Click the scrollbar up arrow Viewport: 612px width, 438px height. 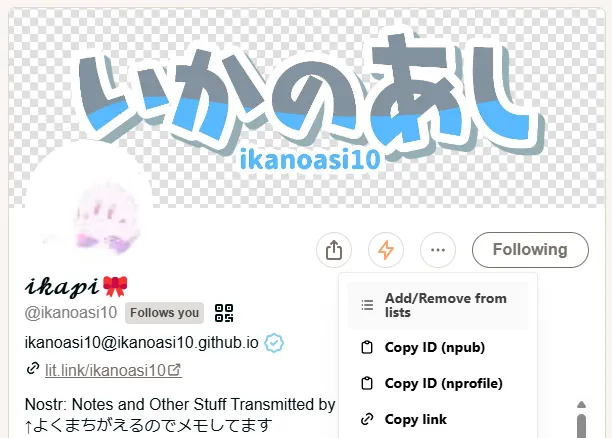581,404
